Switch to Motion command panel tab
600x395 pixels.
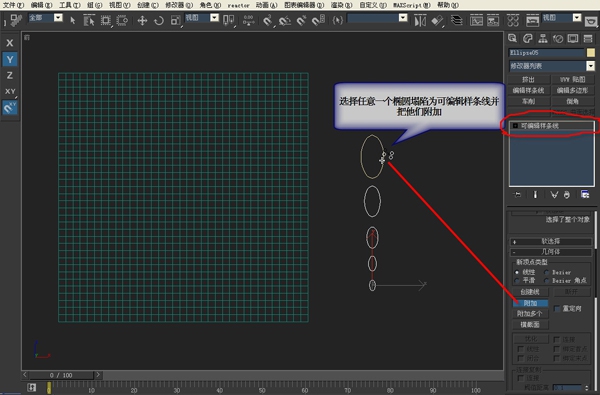point(558,38)
